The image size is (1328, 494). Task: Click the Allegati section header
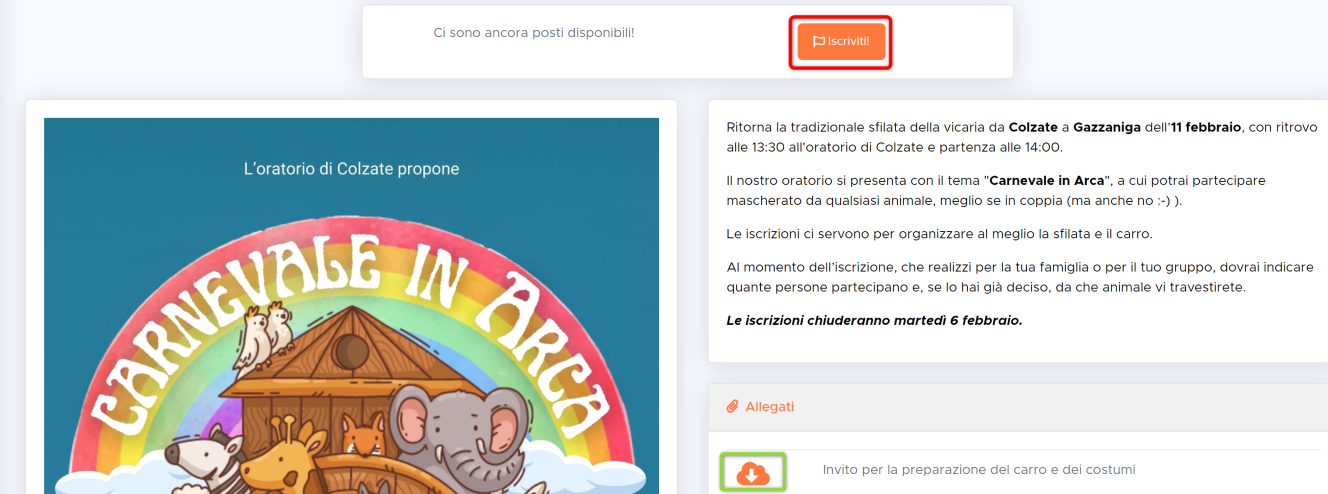1018,407
